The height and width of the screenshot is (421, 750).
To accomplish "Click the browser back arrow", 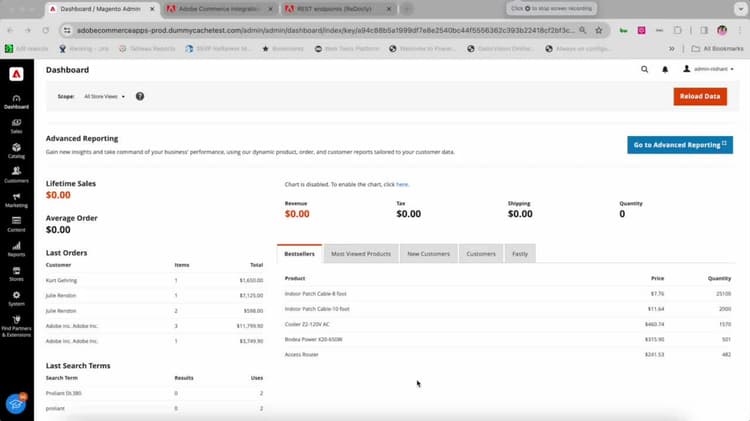I will (x=10, y=30).
